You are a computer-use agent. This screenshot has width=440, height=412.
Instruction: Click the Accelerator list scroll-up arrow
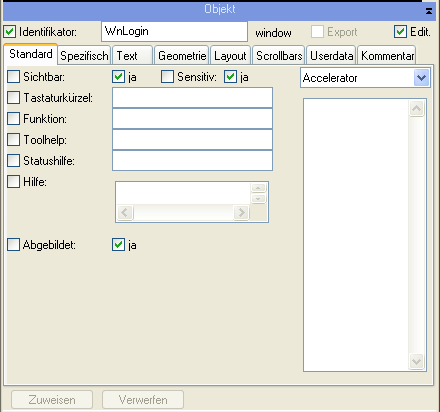coord(417,108)
